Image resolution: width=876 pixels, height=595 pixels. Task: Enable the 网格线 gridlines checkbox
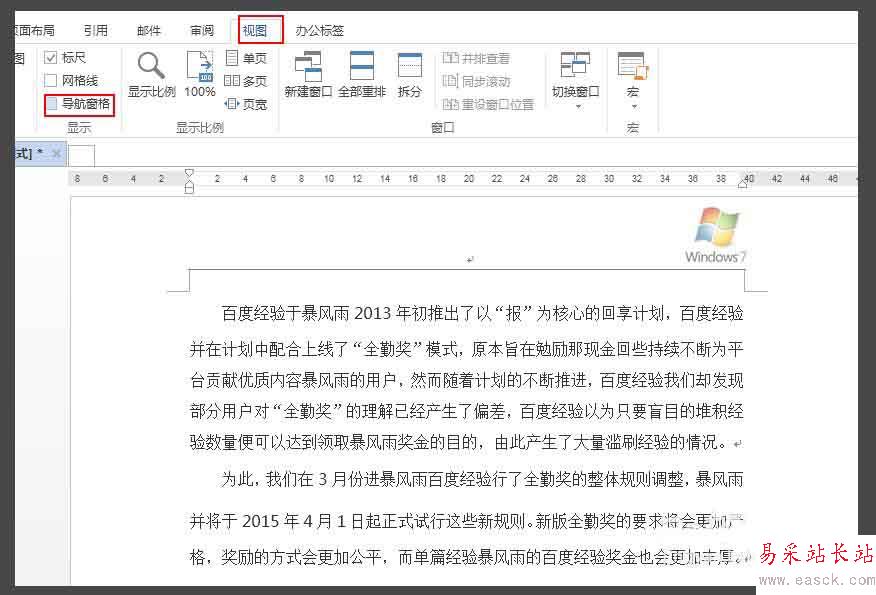[51, 80]
